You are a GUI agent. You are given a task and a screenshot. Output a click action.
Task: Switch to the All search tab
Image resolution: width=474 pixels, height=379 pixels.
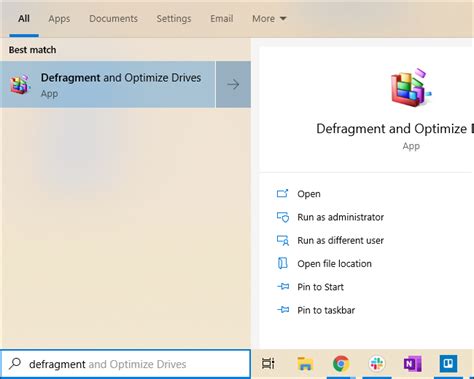pyautogui.click(x=24, y=19)
